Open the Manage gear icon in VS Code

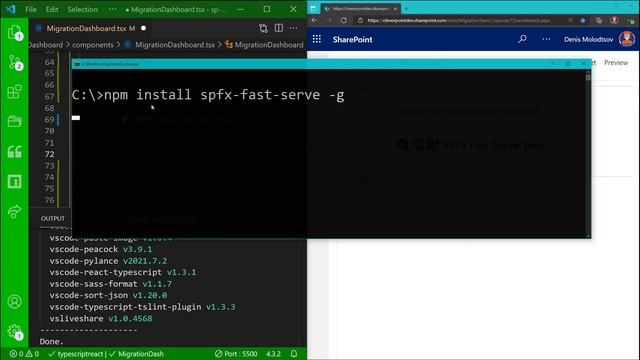(14, 331)
